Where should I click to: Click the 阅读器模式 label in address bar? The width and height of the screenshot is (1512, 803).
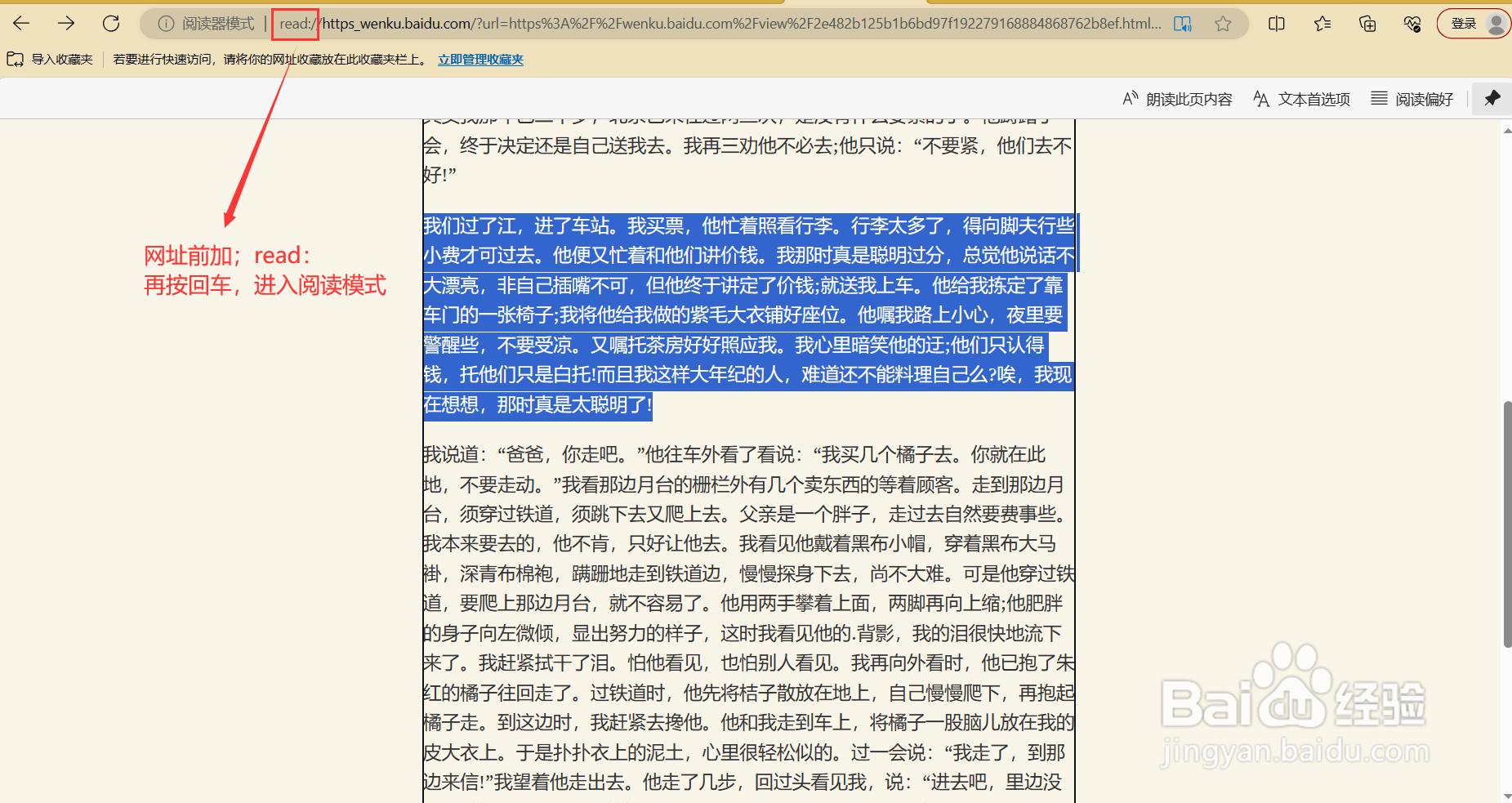click(x=218, y=24)
